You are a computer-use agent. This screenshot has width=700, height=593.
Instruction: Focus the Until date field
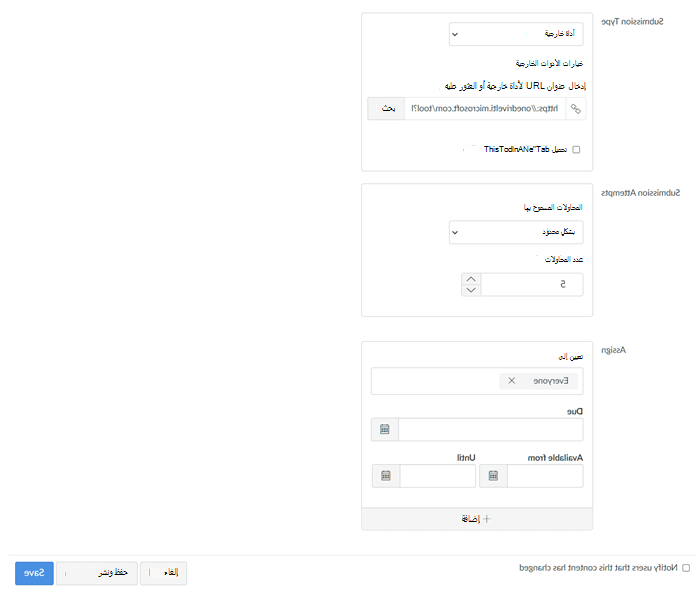(x=438, y=476)
